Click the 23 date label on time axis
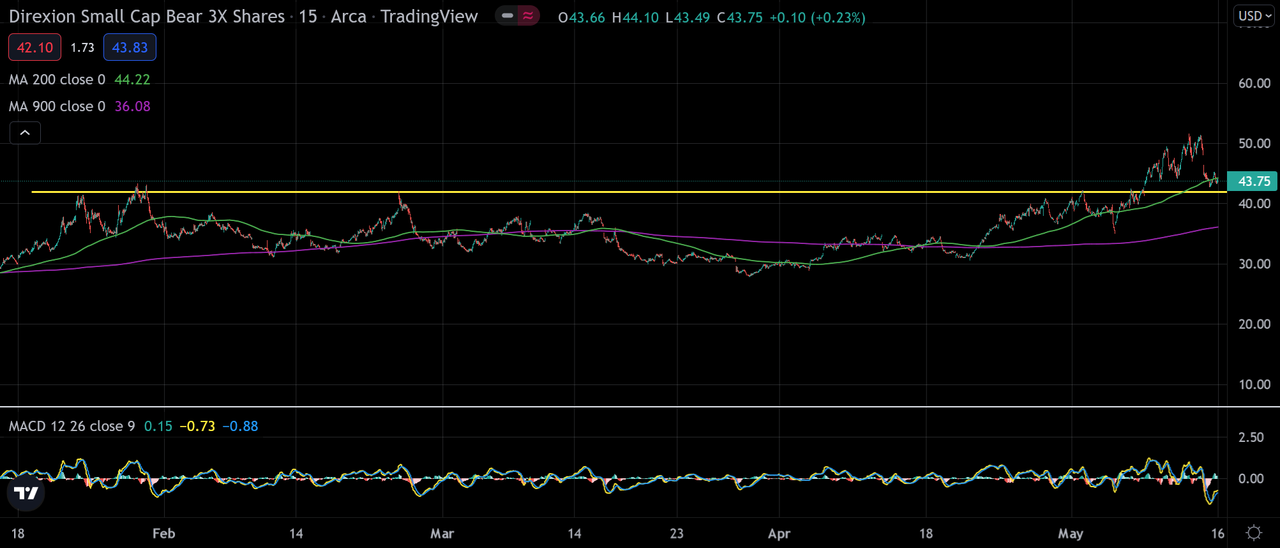Image resolution: width=1280 pixels, height=548 pixels. pos(678,532)
